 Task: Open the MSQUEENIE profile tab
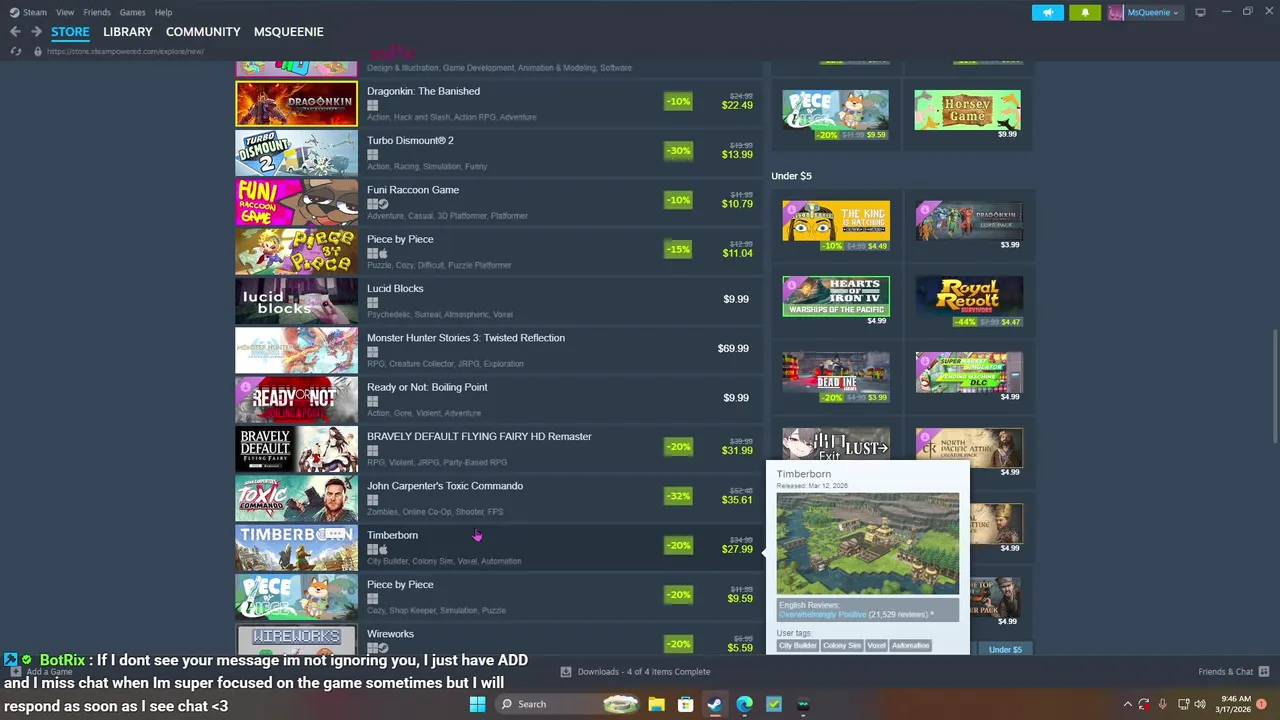pos(288,32)
